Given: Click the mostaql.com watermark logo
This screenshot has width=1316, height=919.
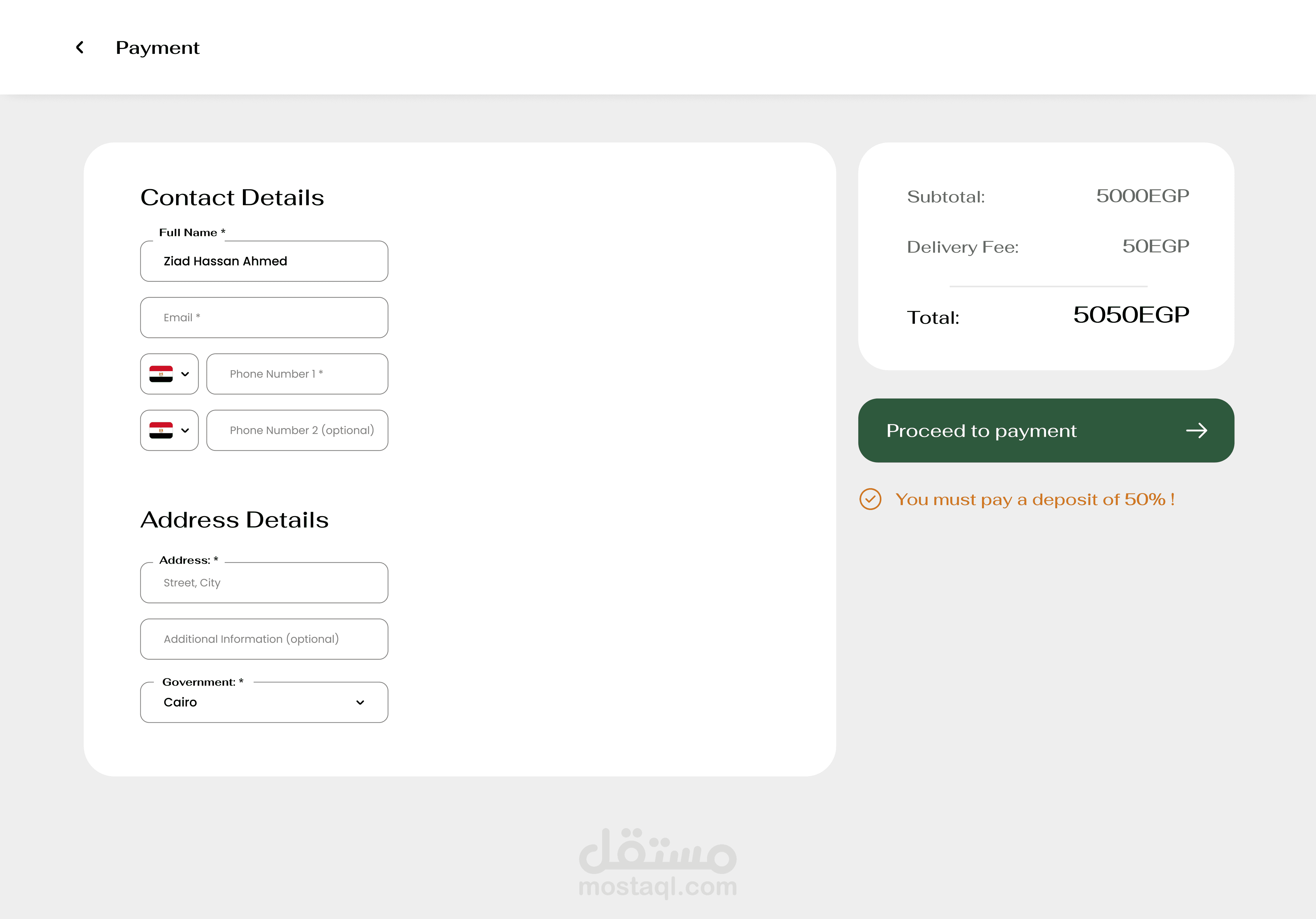Looking at the screenshot, I should coord(658,863).
